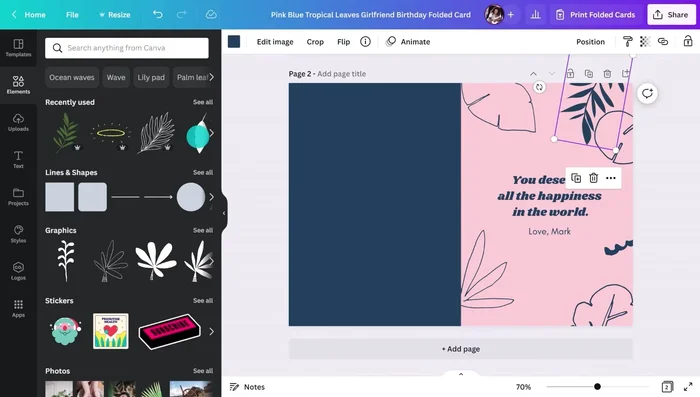Click the add comment bubble icon
The height and width of the screenshot is (397, 700).
647,93
